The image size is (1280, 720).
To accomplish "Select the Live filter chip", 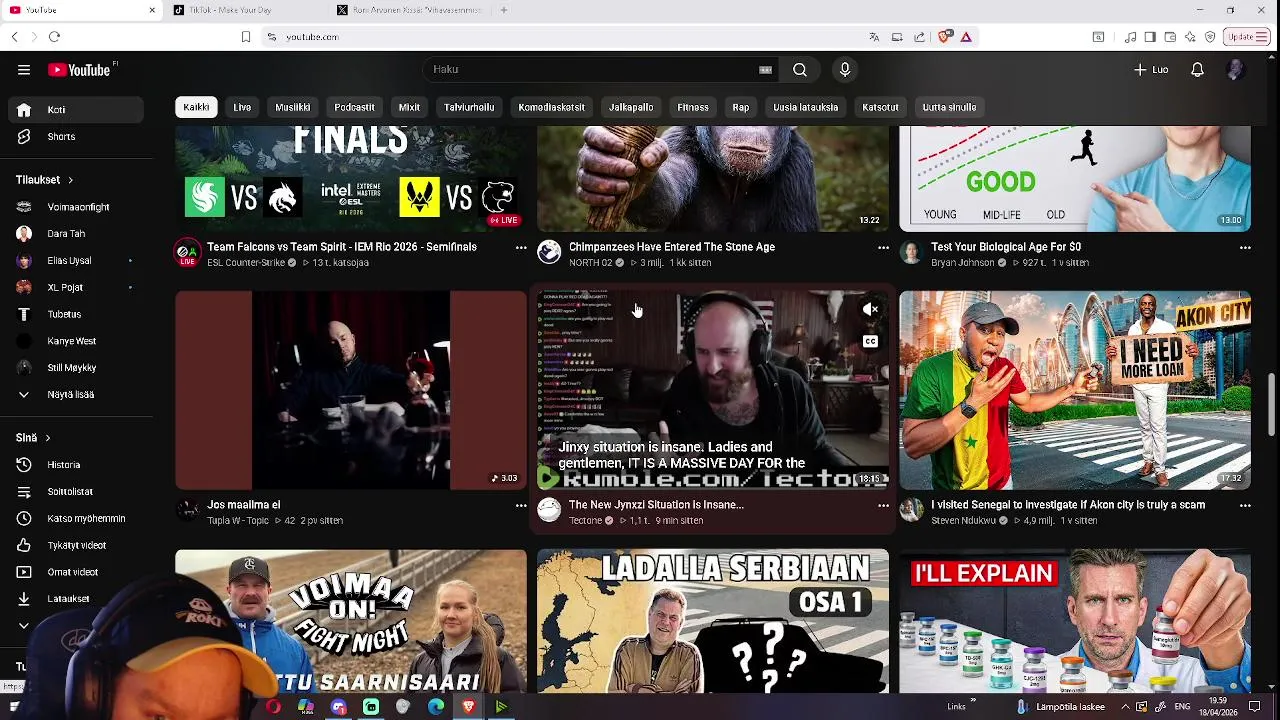I will [x=242, y=107].
